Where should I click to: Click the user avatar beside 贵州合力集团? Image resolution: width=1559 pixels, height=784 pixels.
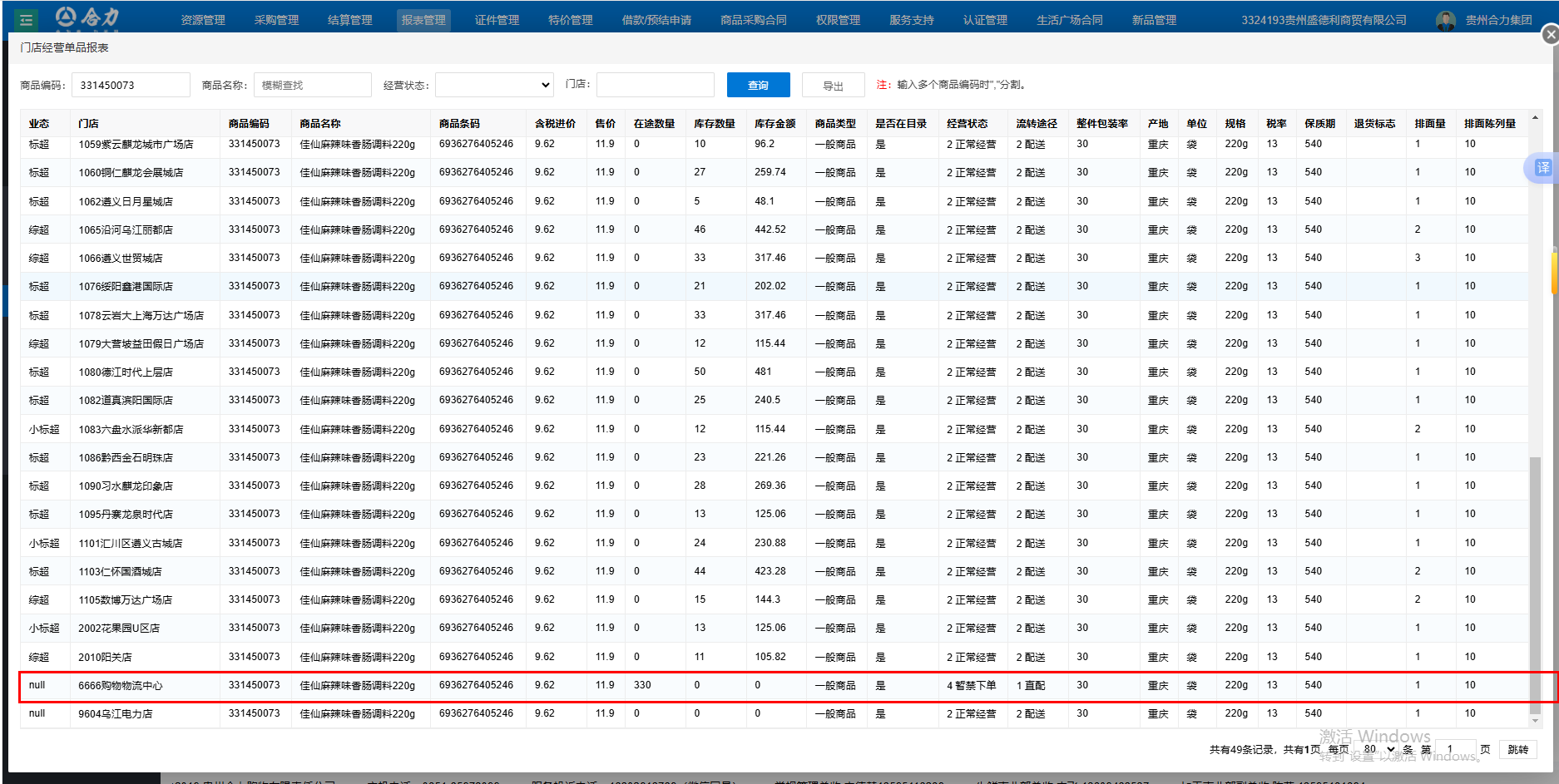[1446, 20]
